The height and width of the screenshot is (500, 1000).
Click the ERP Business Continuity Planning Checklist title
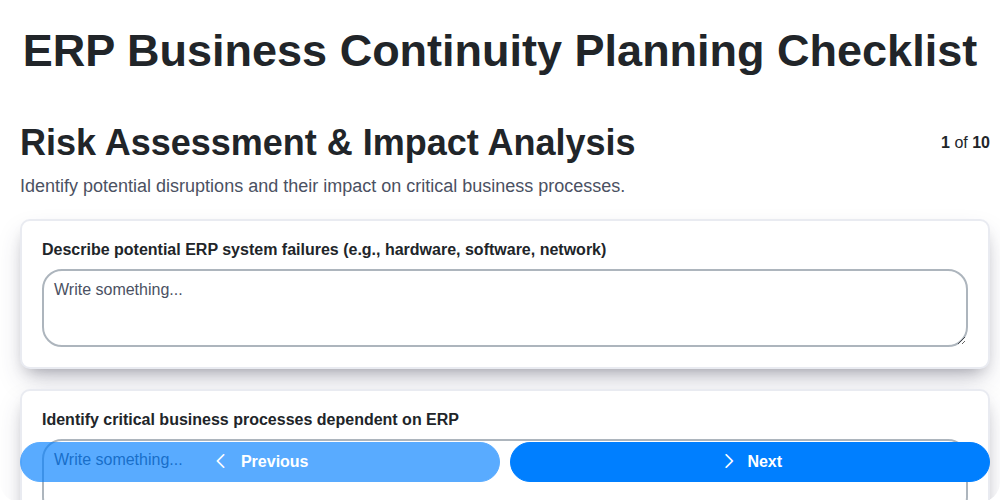[x=500, y=51]
